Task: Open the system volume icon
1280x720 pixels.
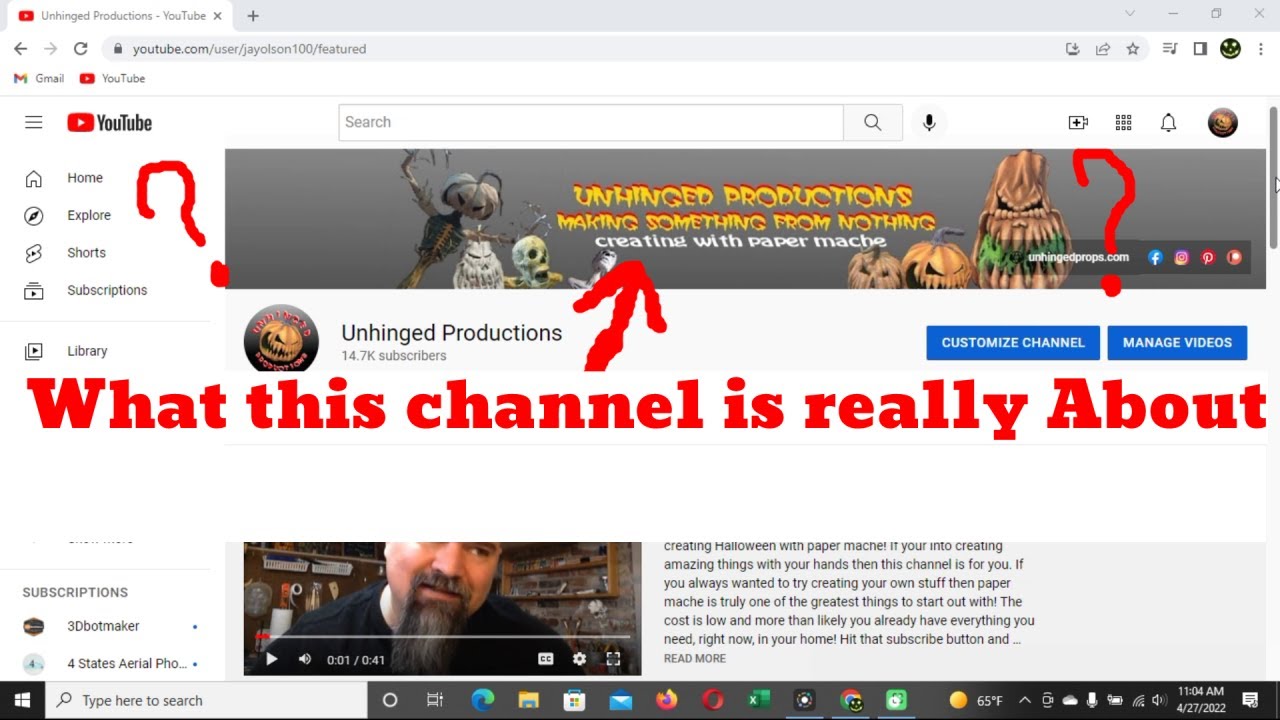Action: pos(1158,700)
